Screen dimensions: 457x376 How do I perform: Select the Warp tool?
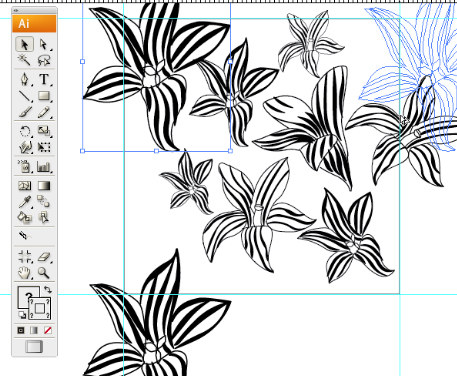[x=24, y=147]
